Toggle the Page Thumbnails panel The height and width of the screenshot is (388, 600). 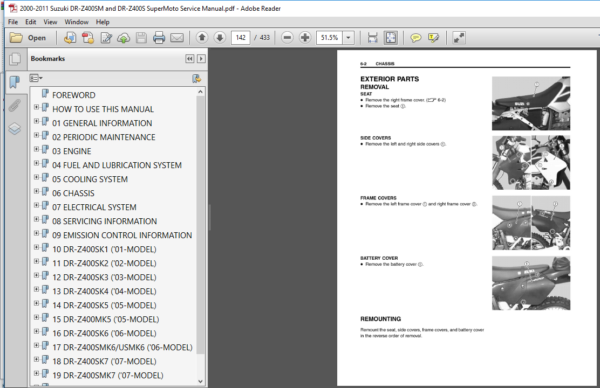(15, 59)
